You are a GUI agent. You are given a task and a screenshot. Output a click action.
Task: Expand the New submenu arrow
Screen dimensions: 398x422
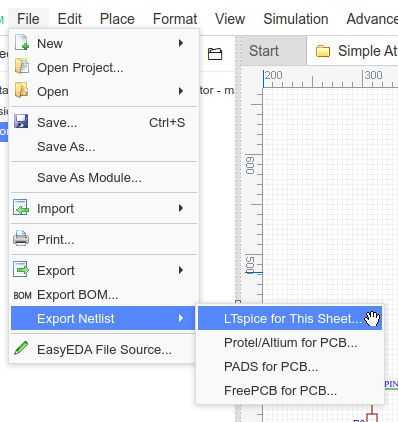(x=181, y=43)
